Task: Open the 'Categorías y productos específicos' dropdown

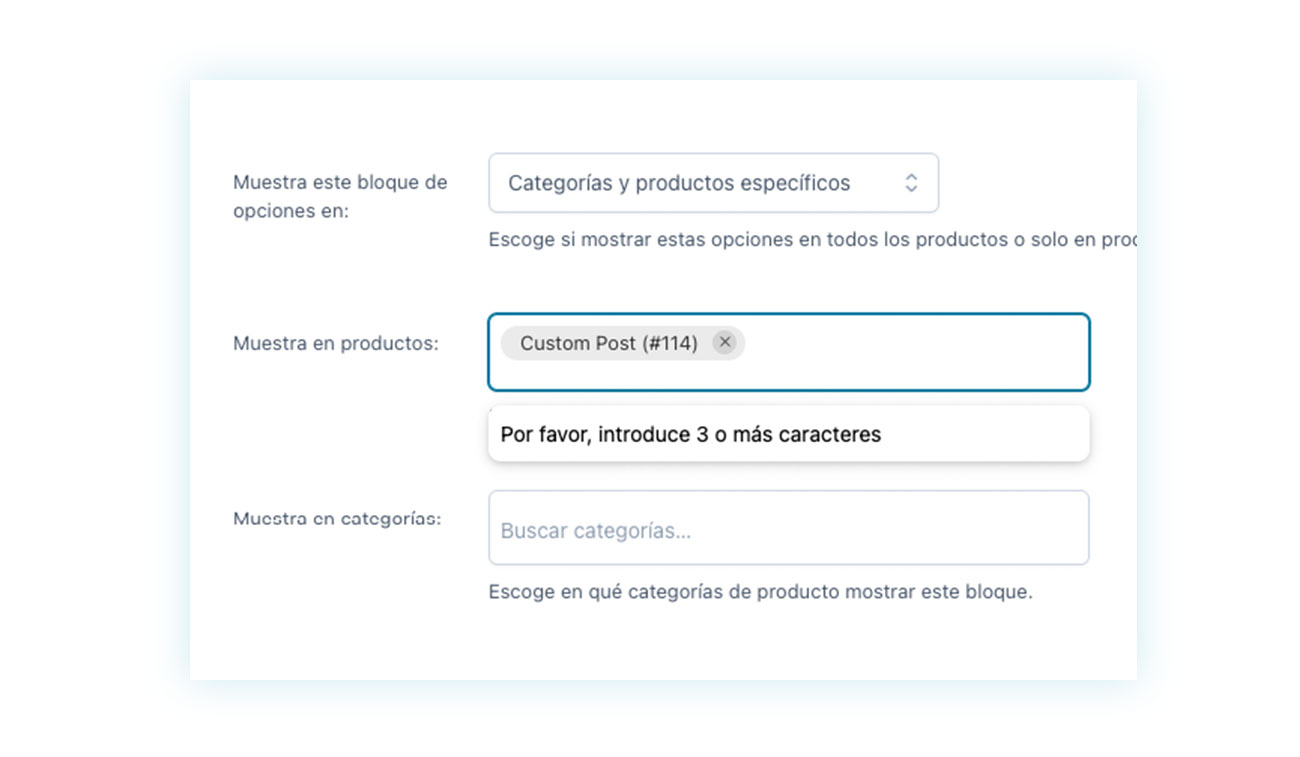Action: (713, 183)
